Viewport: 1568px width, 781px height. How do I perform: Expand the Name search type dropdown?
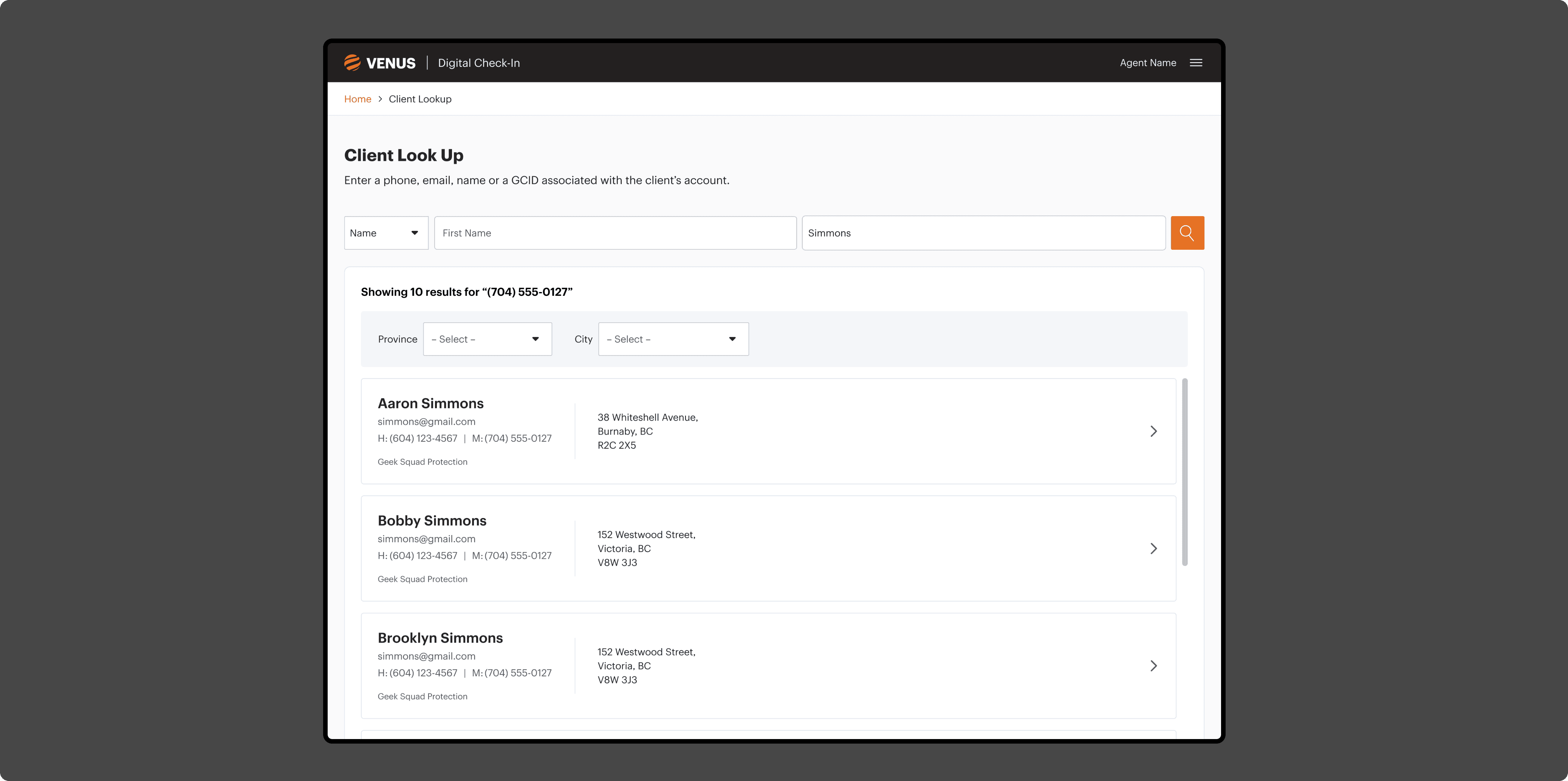(x=386, y=232)
